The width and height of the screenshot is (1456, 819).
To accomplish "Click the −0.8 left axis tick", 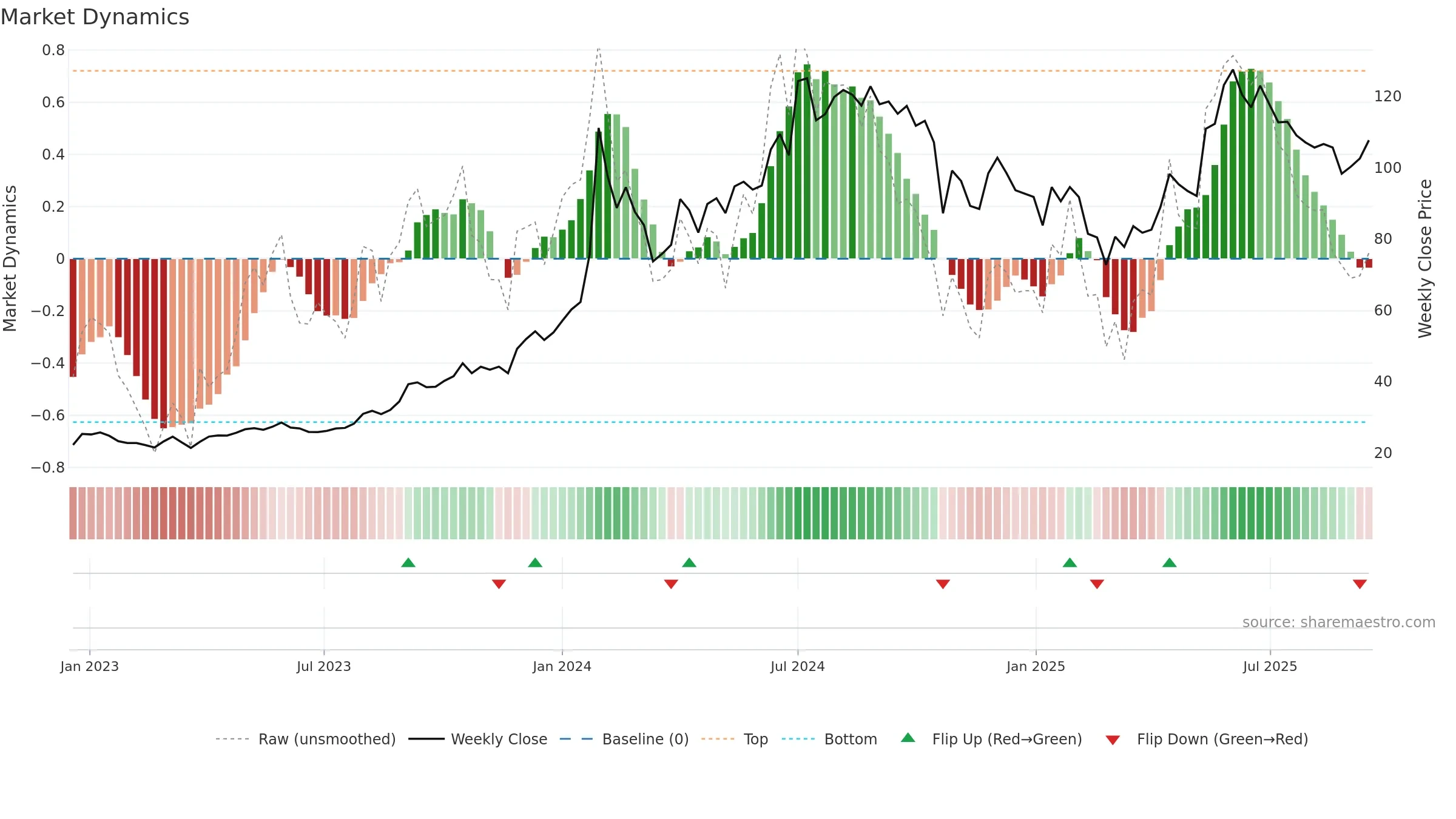I will (x=48, y=468).
